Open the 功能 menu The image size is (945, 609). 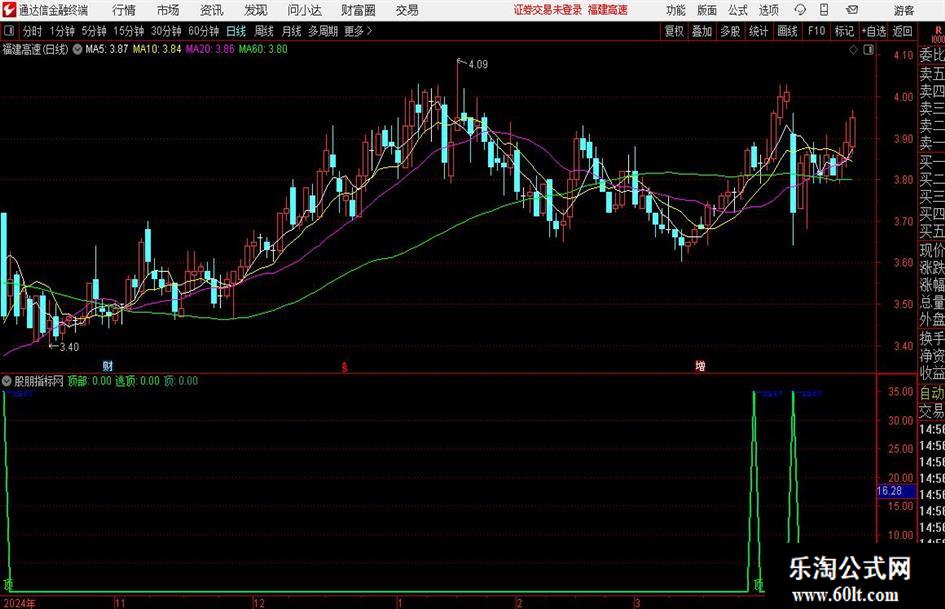(676, 10)
